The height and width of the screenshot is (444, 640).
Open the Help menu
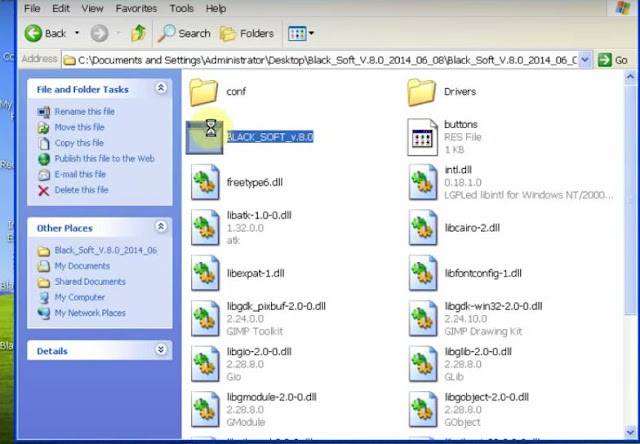click(x=216, y=8)
